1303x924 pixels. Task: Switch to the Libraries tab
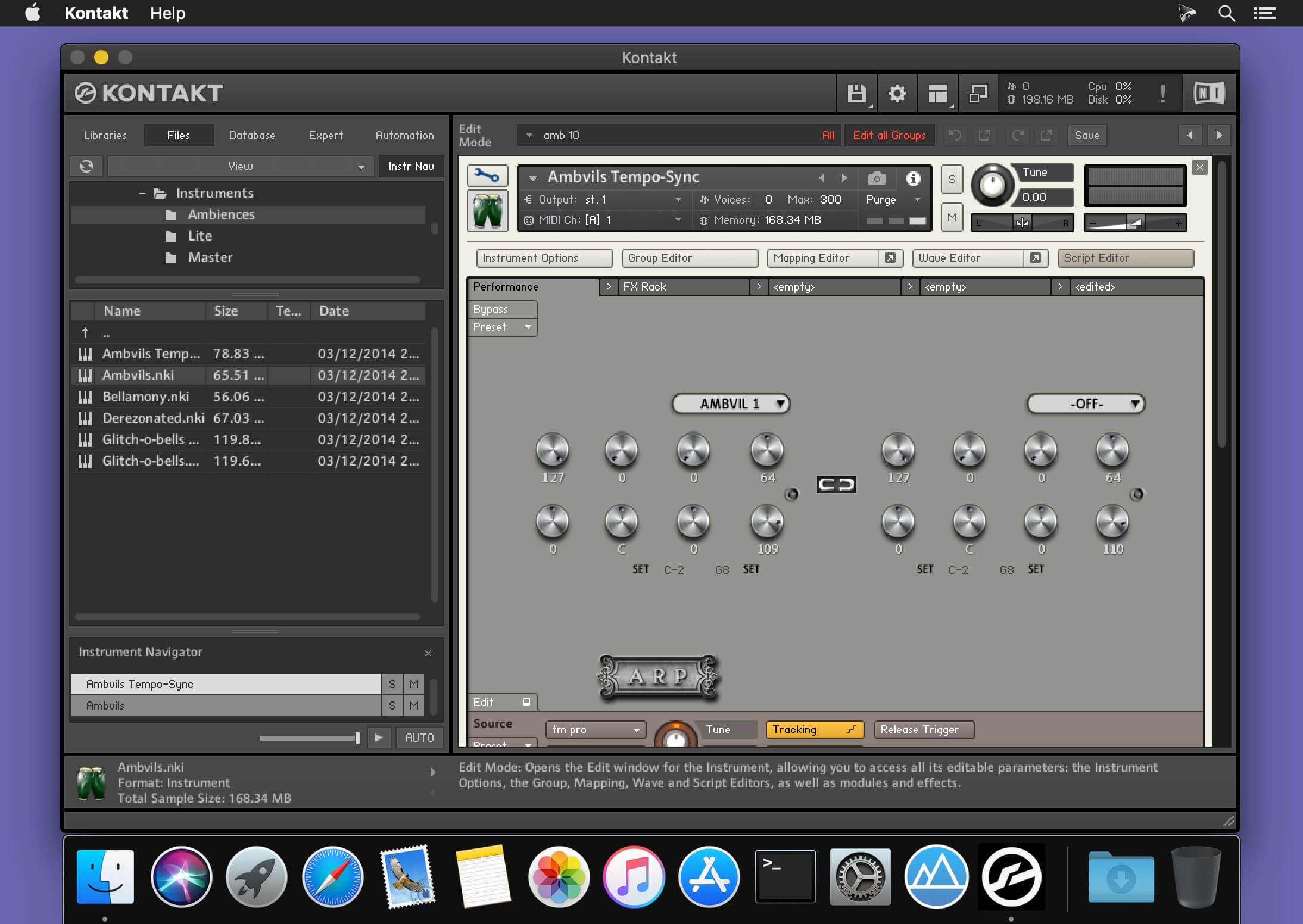pos(105,135)
